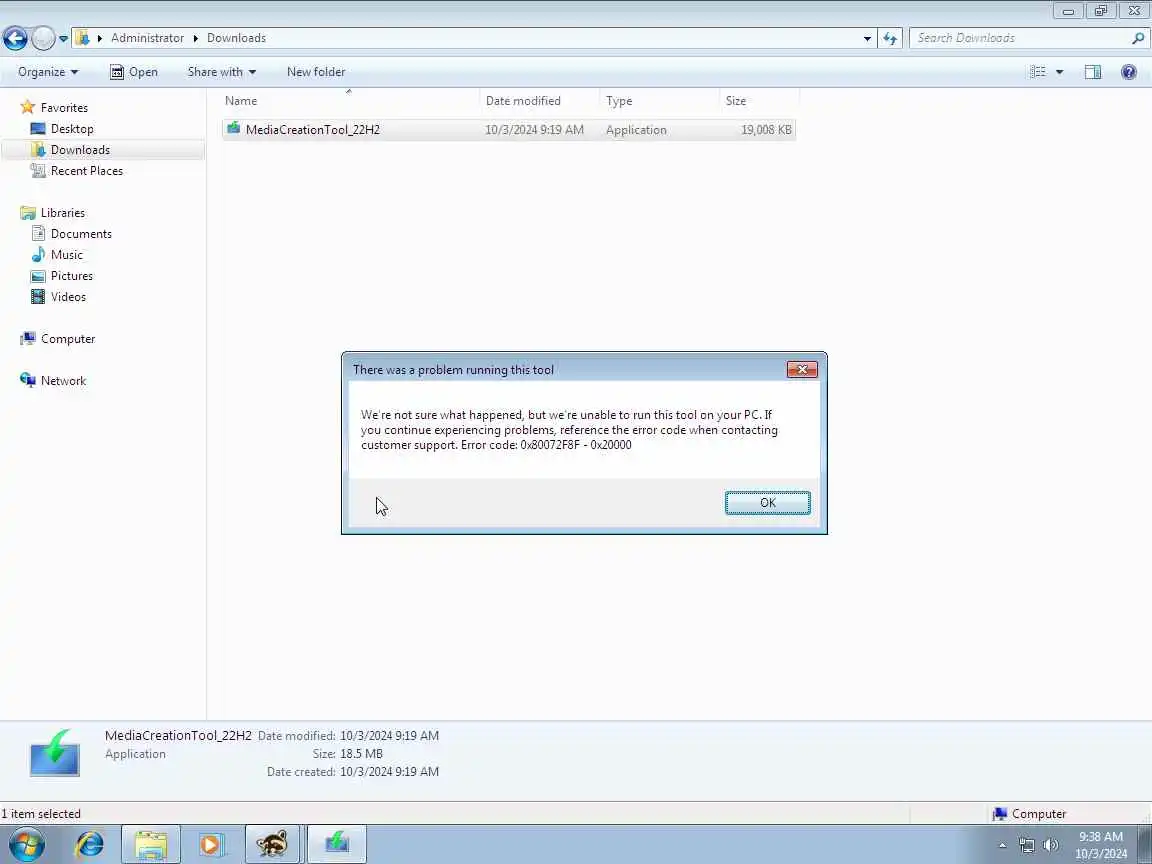Click Show desktop button
The width and height of the screenshot is (1152, 864).
(1145, 844)
